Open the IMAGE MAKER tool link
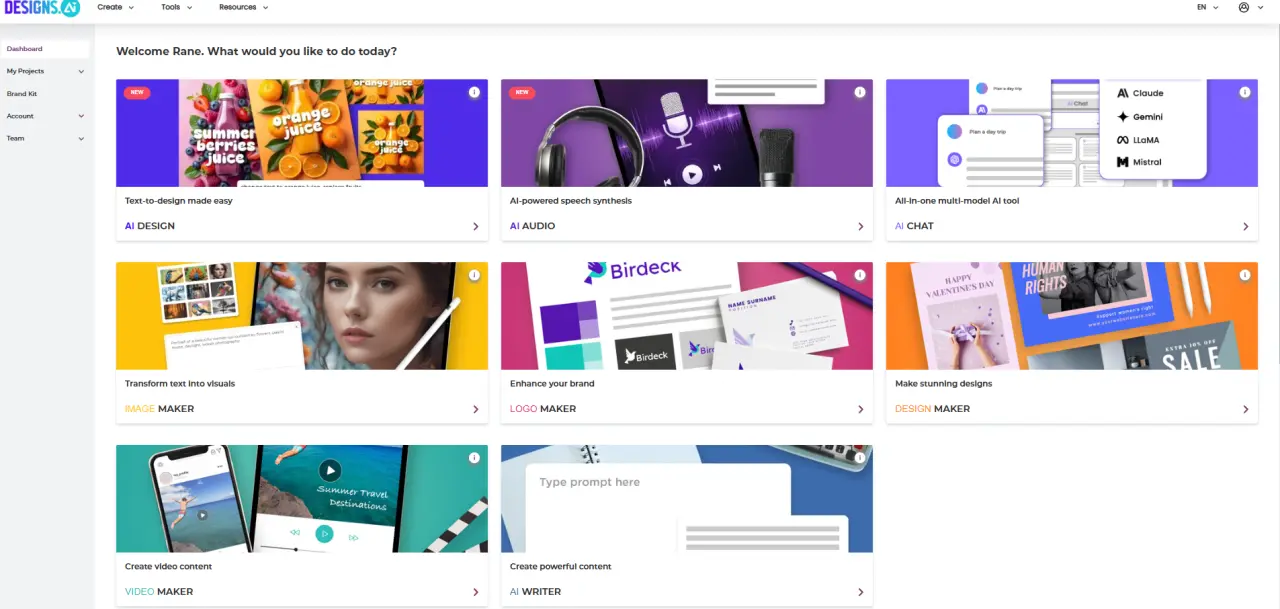Image resolution: width=1280 pixels, height=609 pixels. pyautogui.click(x=159, y=409)
